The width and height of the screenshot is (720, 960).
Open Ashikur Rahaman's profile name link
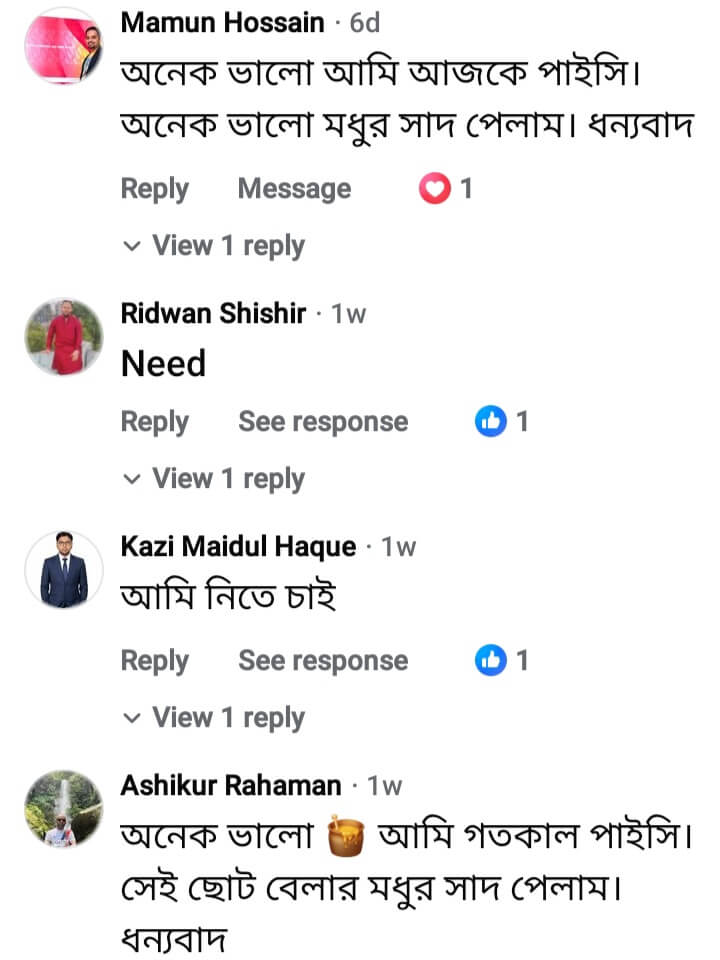(x=231, y=786)
